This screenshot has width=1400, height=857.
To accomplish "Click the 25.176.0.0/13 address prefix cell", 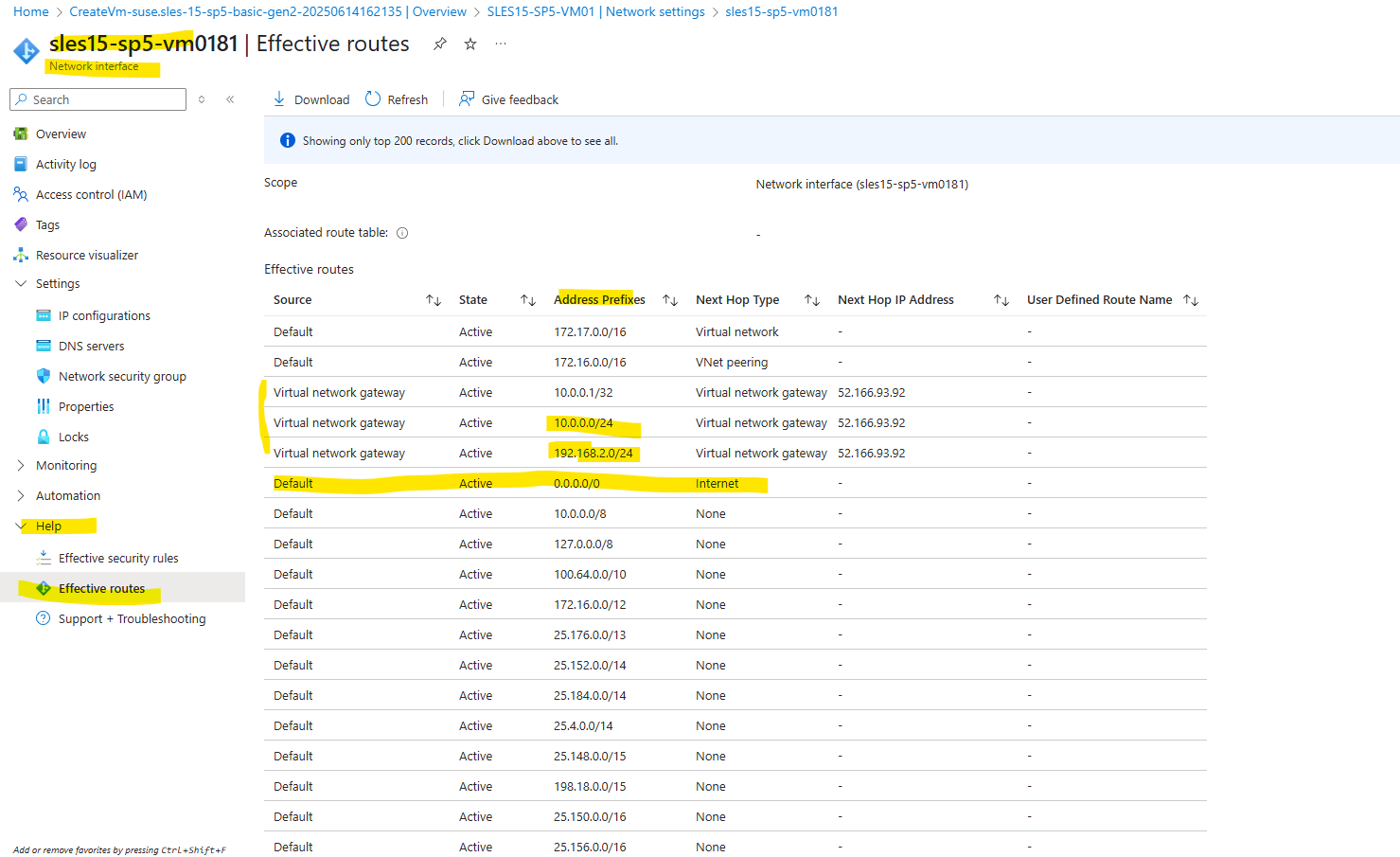I will [x=590, y=634].
